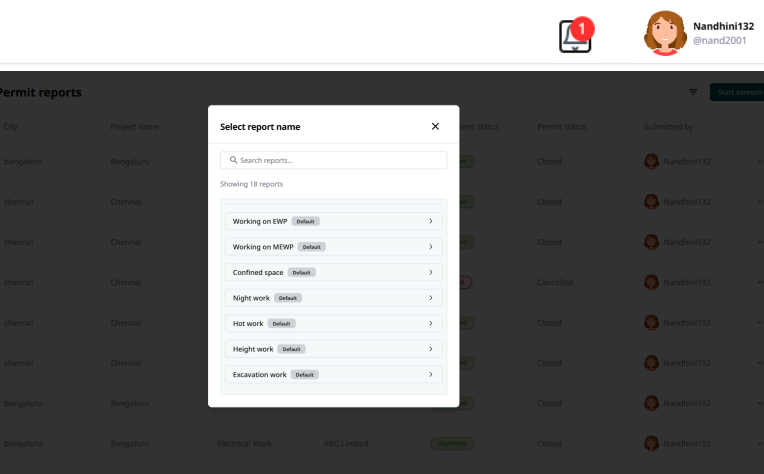Expand the Confined space chevron
The width and height of the screenshot is (764, 474).
pyautogui.click(x=430, y=272)
